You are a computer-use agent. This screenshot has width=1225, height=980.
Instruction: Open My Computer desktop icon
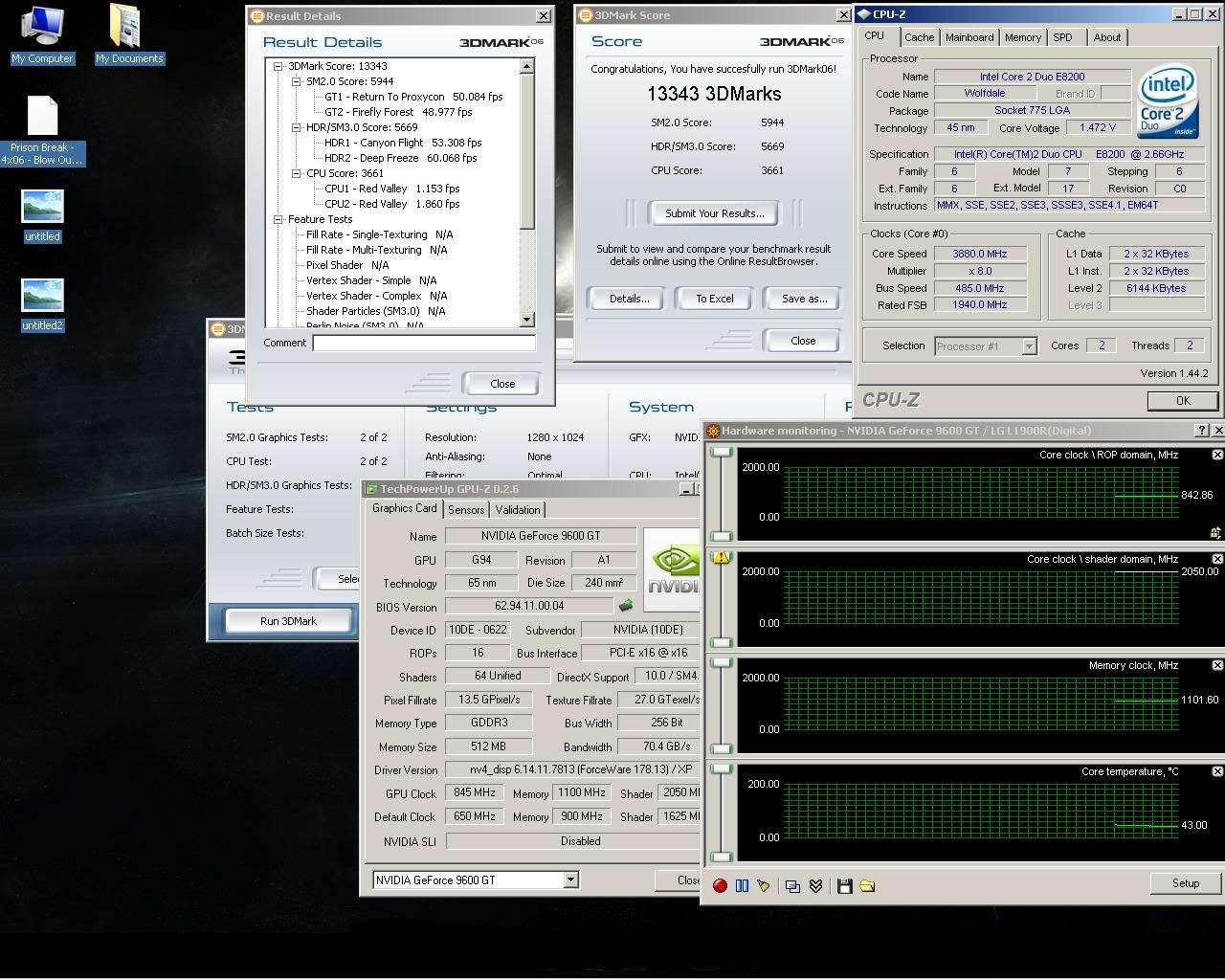pos(42,35)
